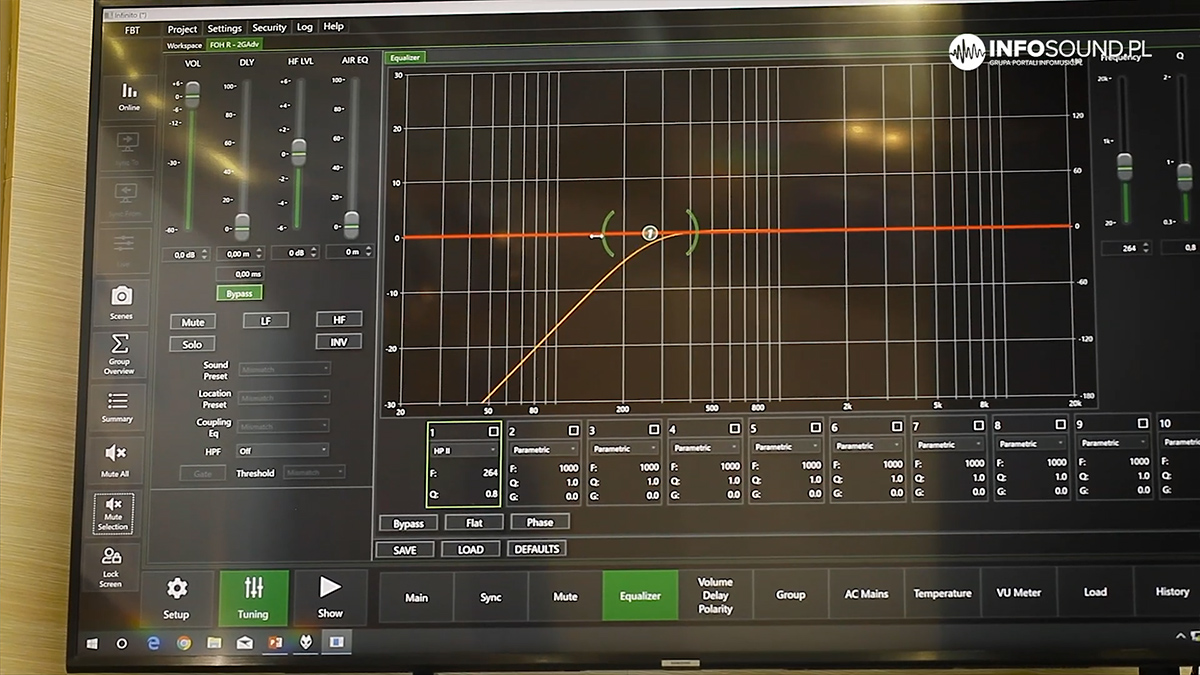
Task: Open the Security menu
Action: point(269,27)
